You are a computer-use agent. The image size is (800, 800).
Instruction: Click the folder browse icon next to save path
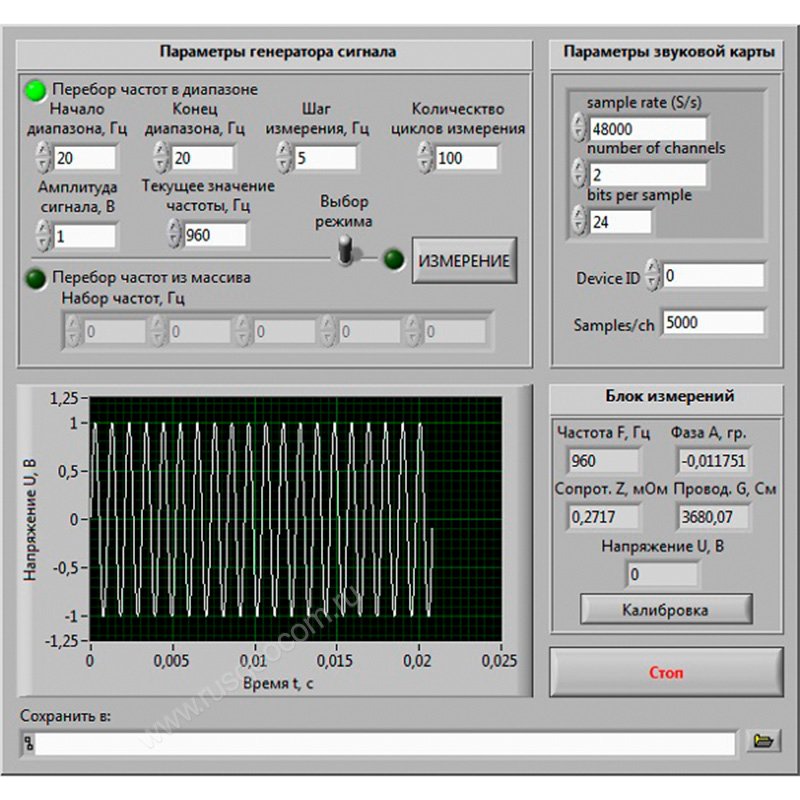[x=763, y=741]
